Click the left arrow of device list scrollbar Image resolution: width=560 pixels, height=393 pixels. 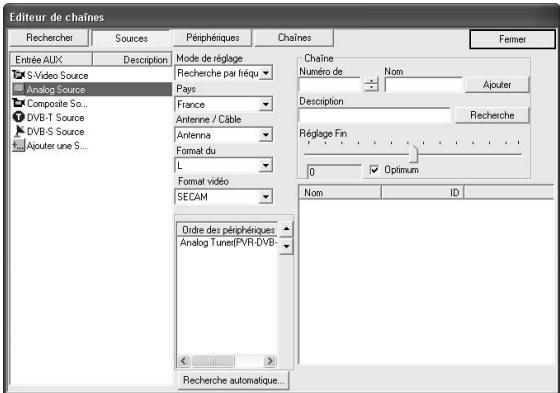[x=184, y=361]
